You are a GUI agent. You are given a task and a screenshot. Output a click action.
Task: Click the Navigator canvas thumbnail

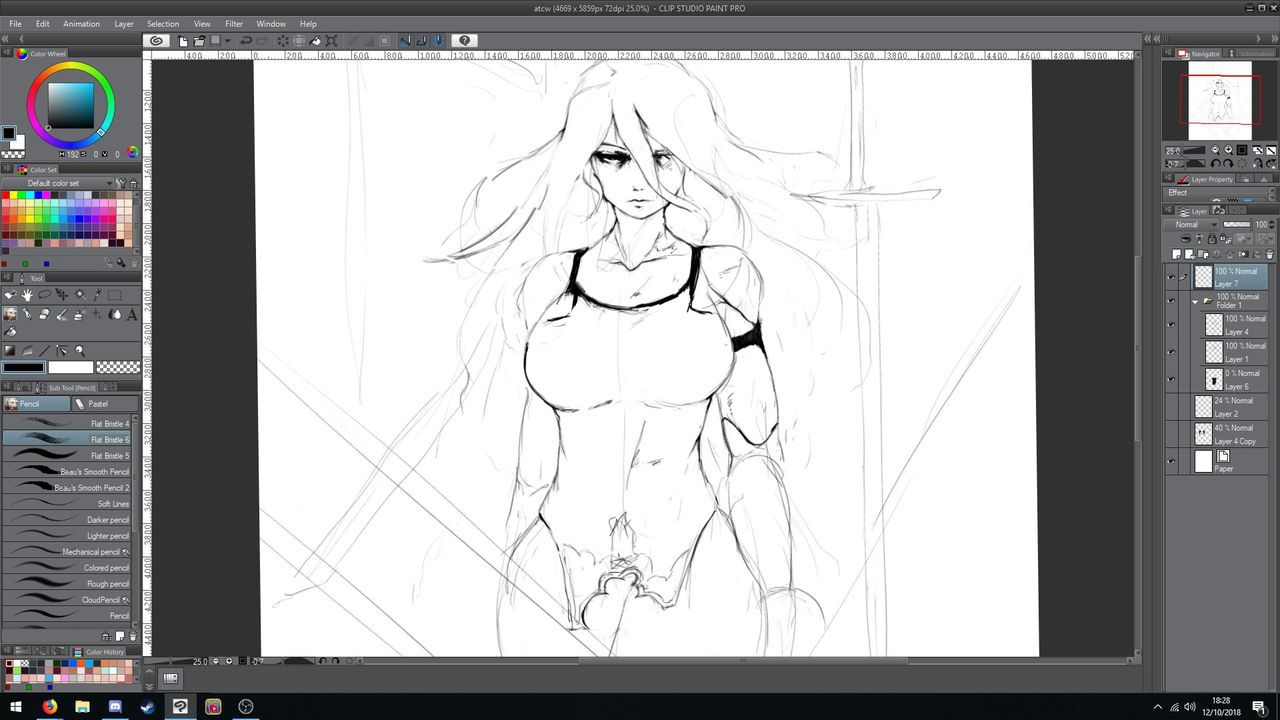(x=1219, y=100)
